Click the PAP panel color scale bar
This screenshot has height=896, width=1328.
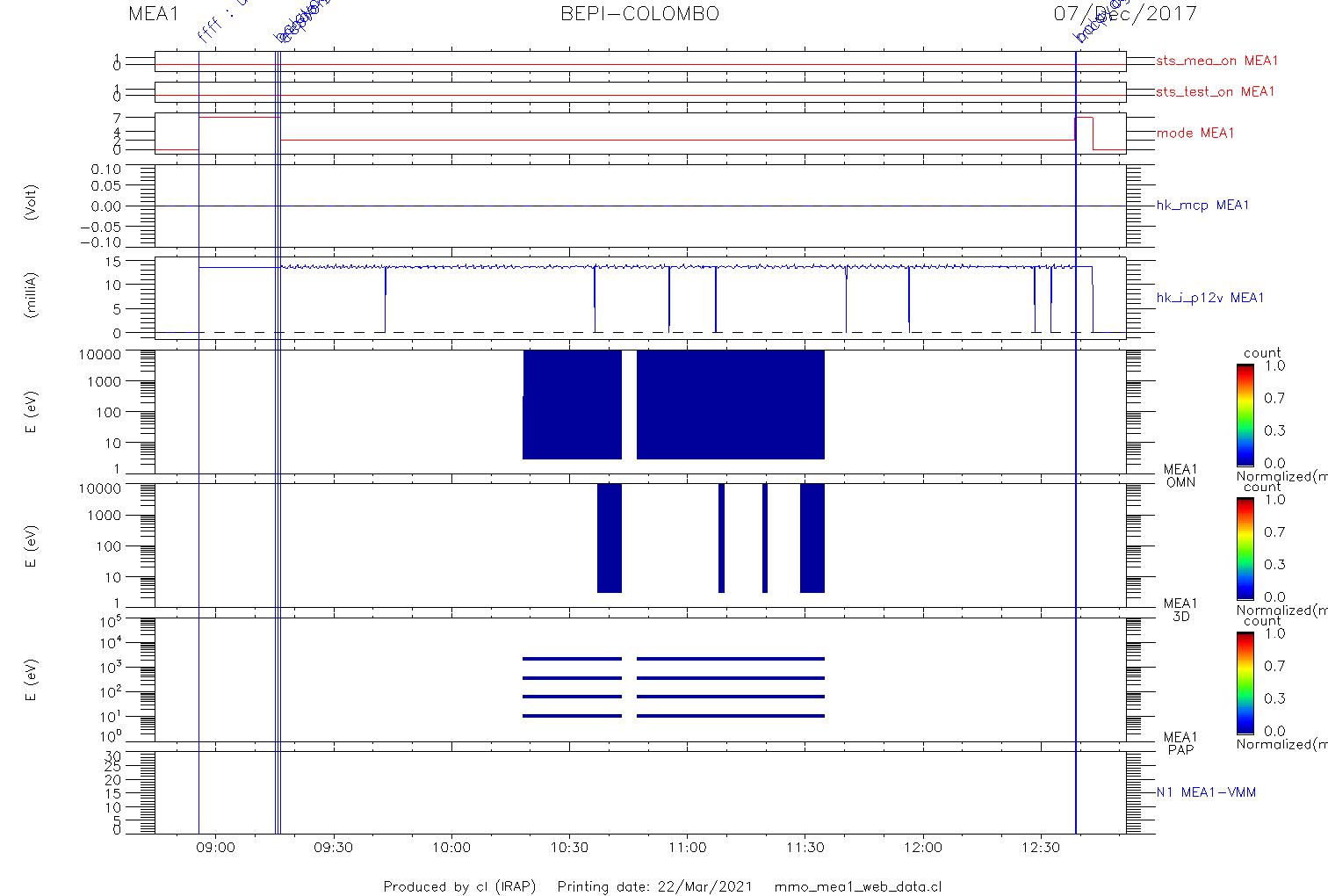pyautogui.click(x=1245, y=683)
